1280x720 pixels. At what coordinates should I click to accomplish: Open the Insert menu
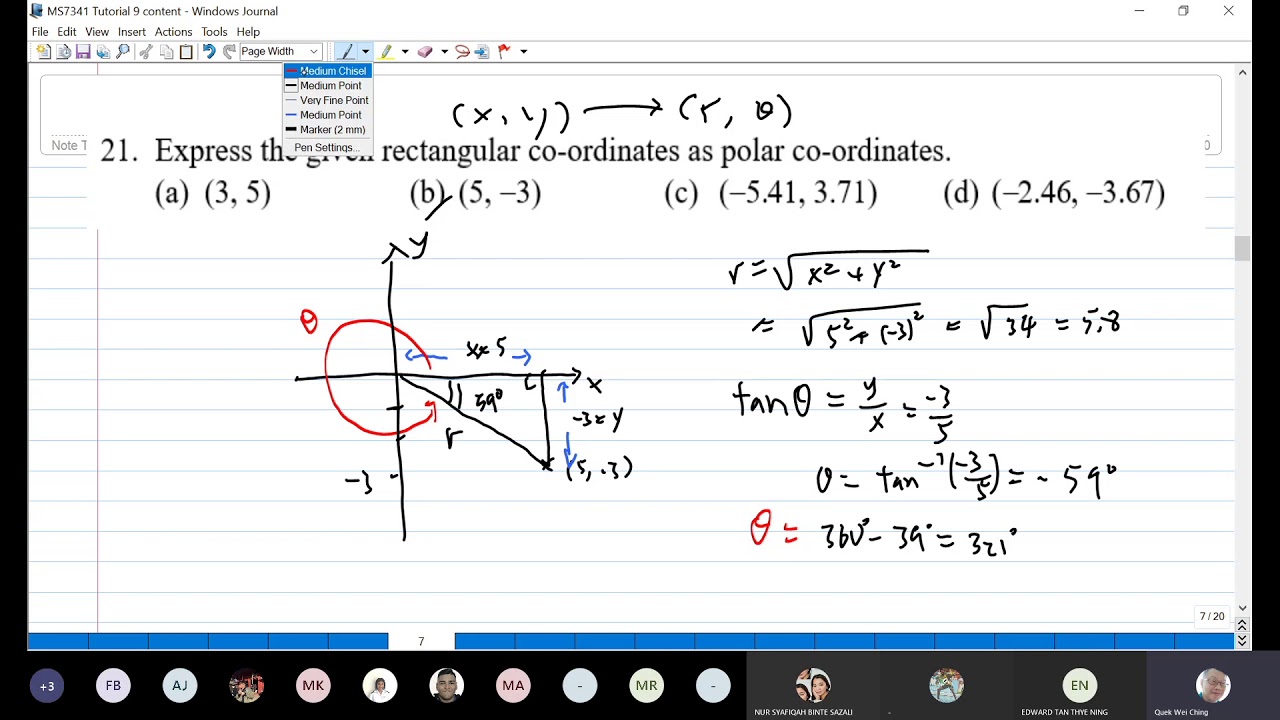pos(132,32)
